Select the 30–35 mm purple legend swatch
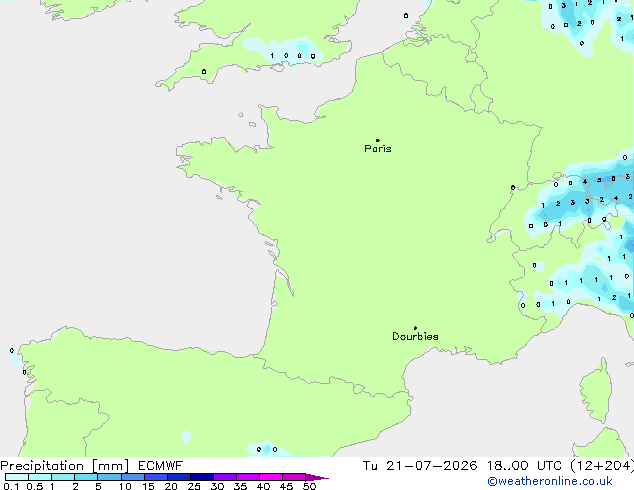The height and width of the screenshot is (490, 634). pyautogui.click(x=225, y=477)
